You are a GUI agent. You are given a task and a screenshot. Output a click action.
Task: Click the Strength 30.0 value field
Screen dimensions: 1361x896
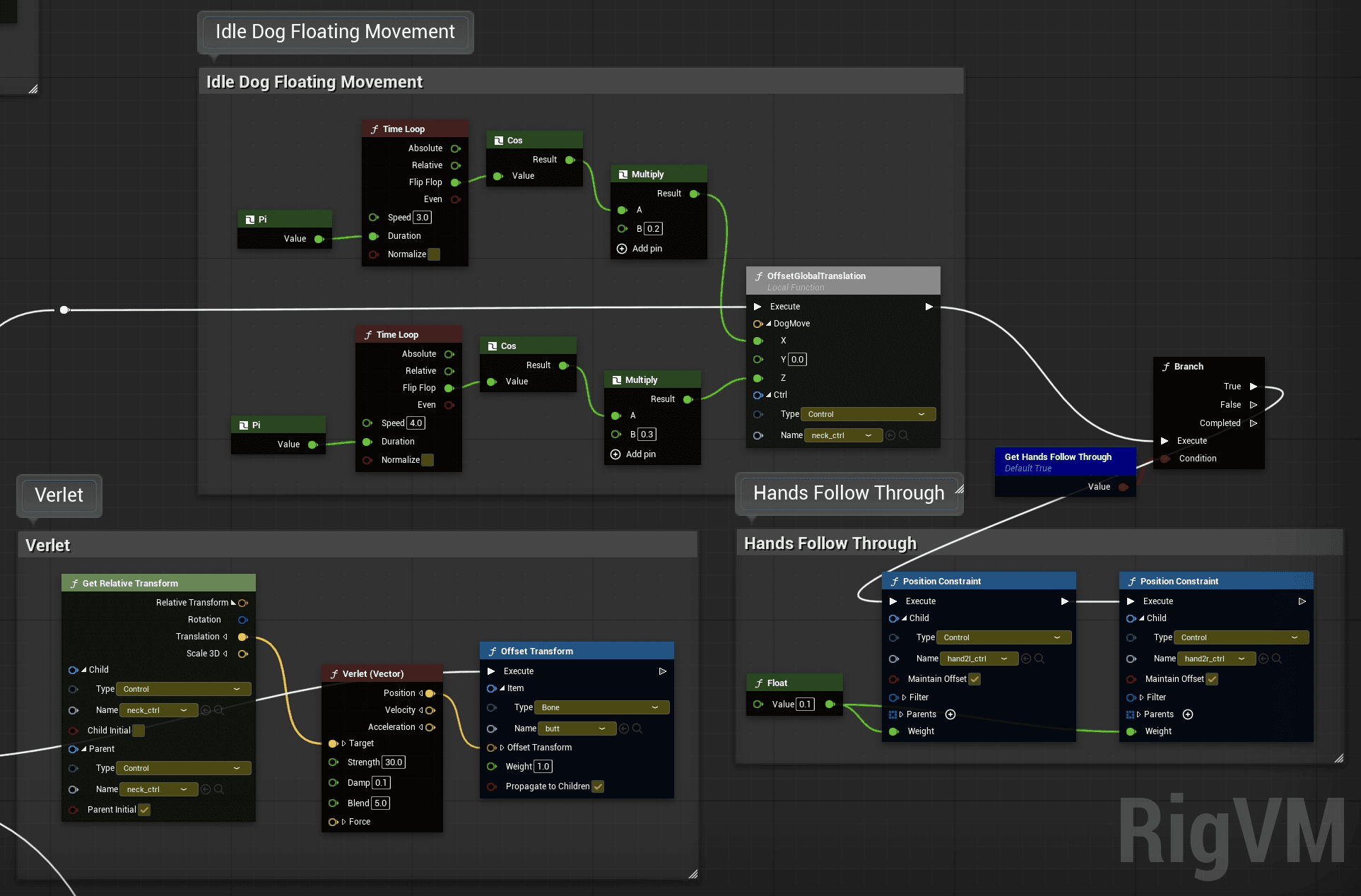pos(394,762)
